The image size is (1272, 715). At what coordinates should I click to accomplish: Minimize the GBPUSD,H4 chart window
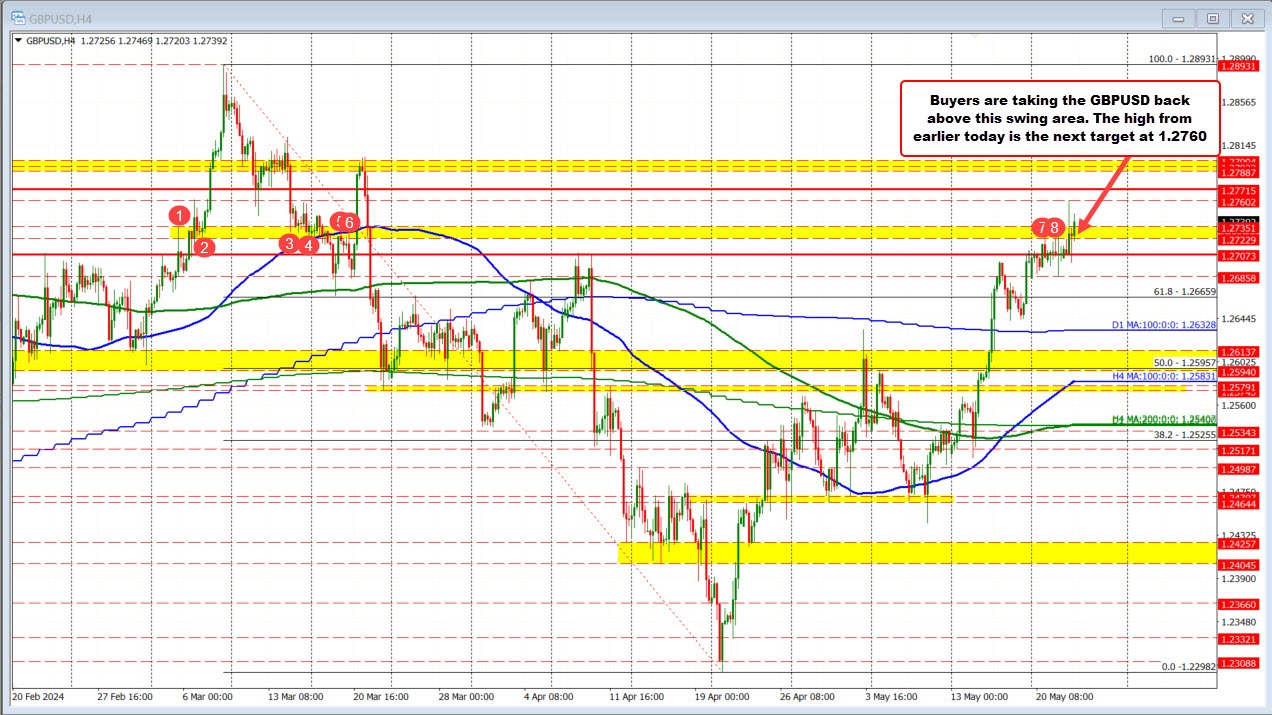(1180, 17)
